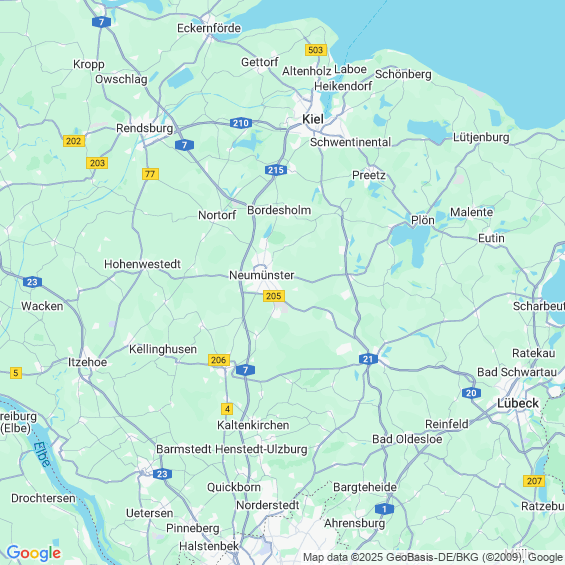Viewport: 565px width, 565px height.
Task: Select the Lübeck city label
Action: pyautogui.click(x=518, y=403)
